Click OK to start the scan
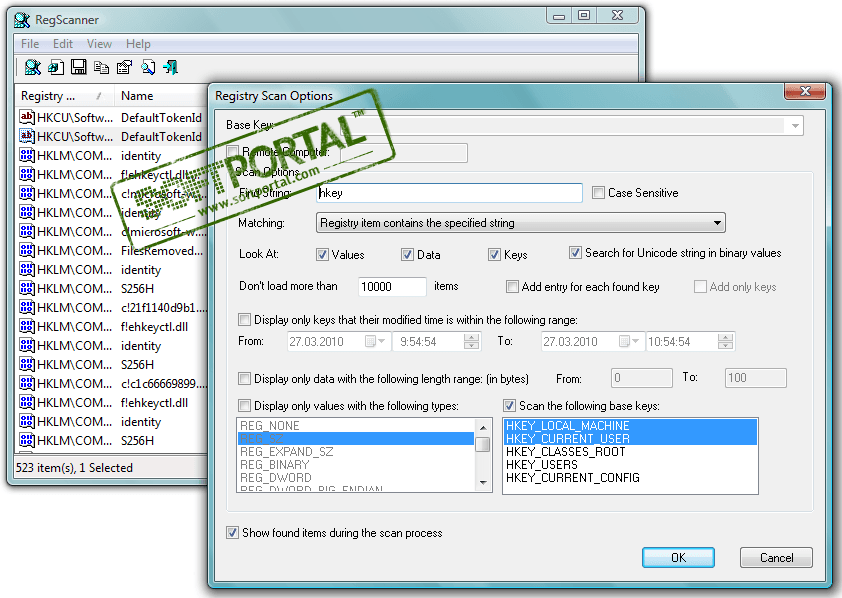 pyautogui.click(x=678, y=557)
